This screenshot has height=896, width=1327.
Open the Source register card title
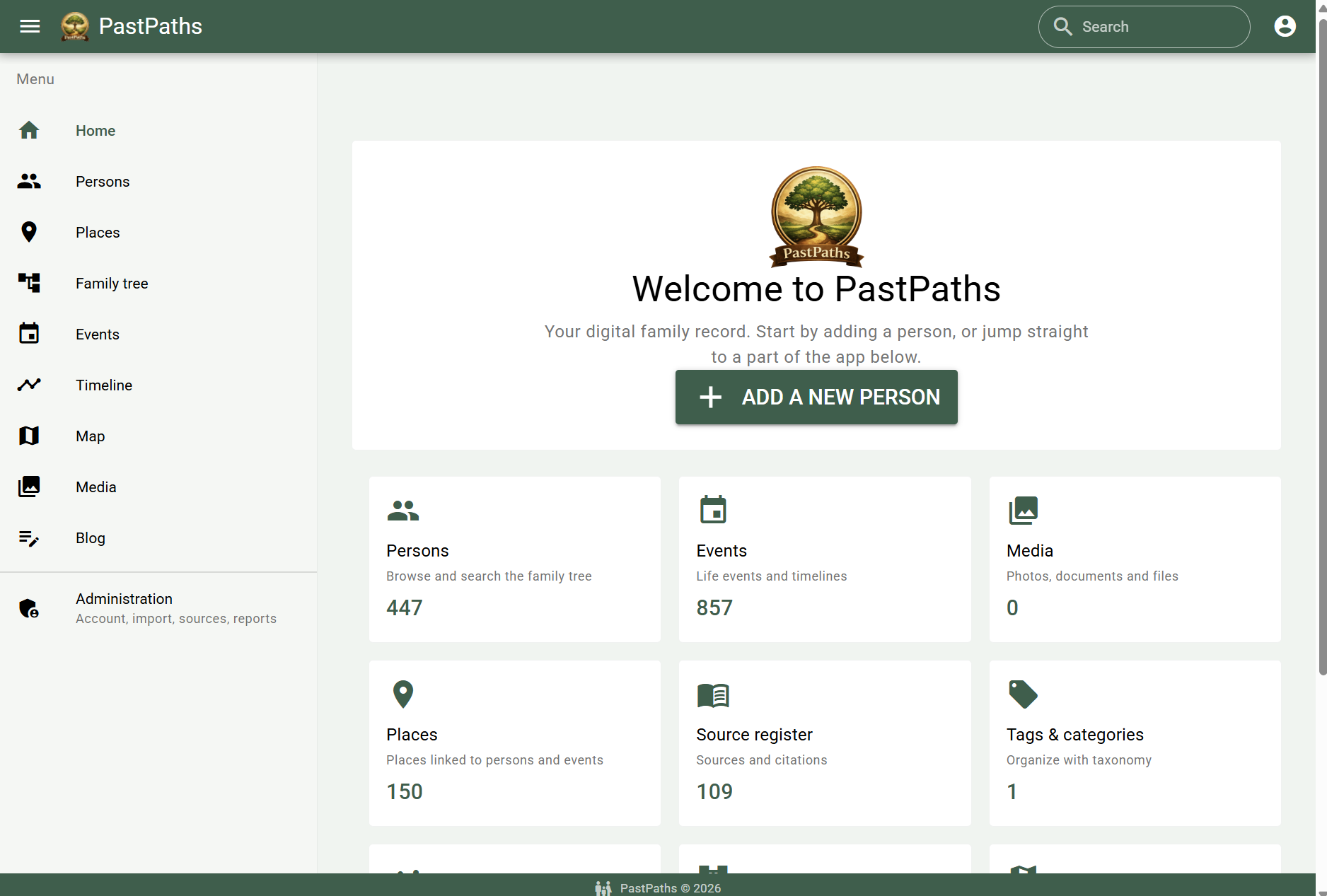tap(754, 734)
